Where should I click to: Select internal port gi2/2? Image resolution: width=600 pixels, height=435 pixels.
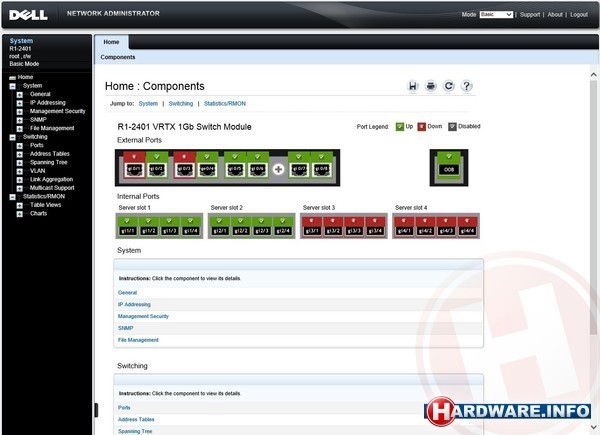(241, 226)
